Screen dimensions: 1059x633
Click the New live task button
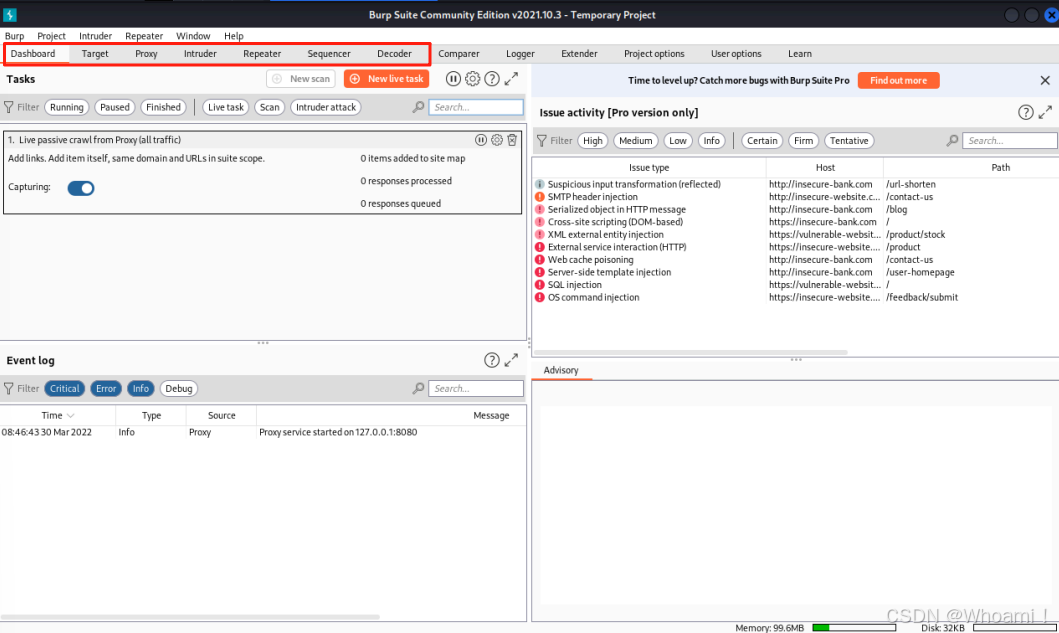(x=387, y=79)
